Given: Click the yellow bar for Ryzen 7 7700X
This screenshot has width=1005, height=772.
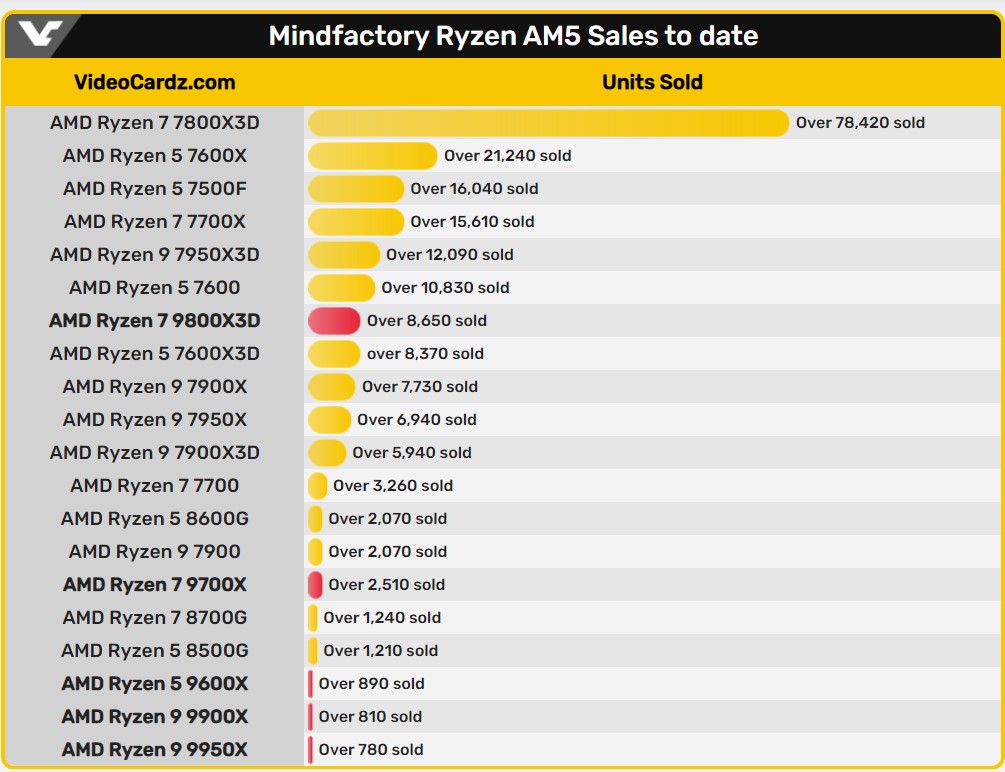Looking at the screenshot, I should click(356, 222).
